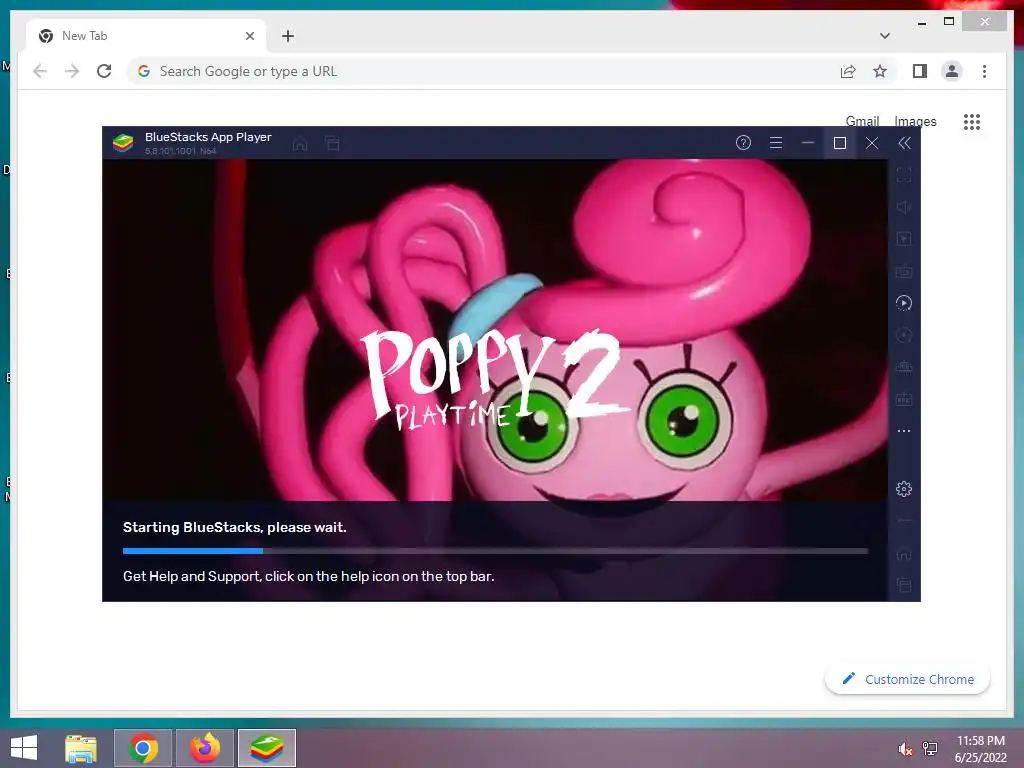Open BlueStacks help and support icon

[743, 142]
